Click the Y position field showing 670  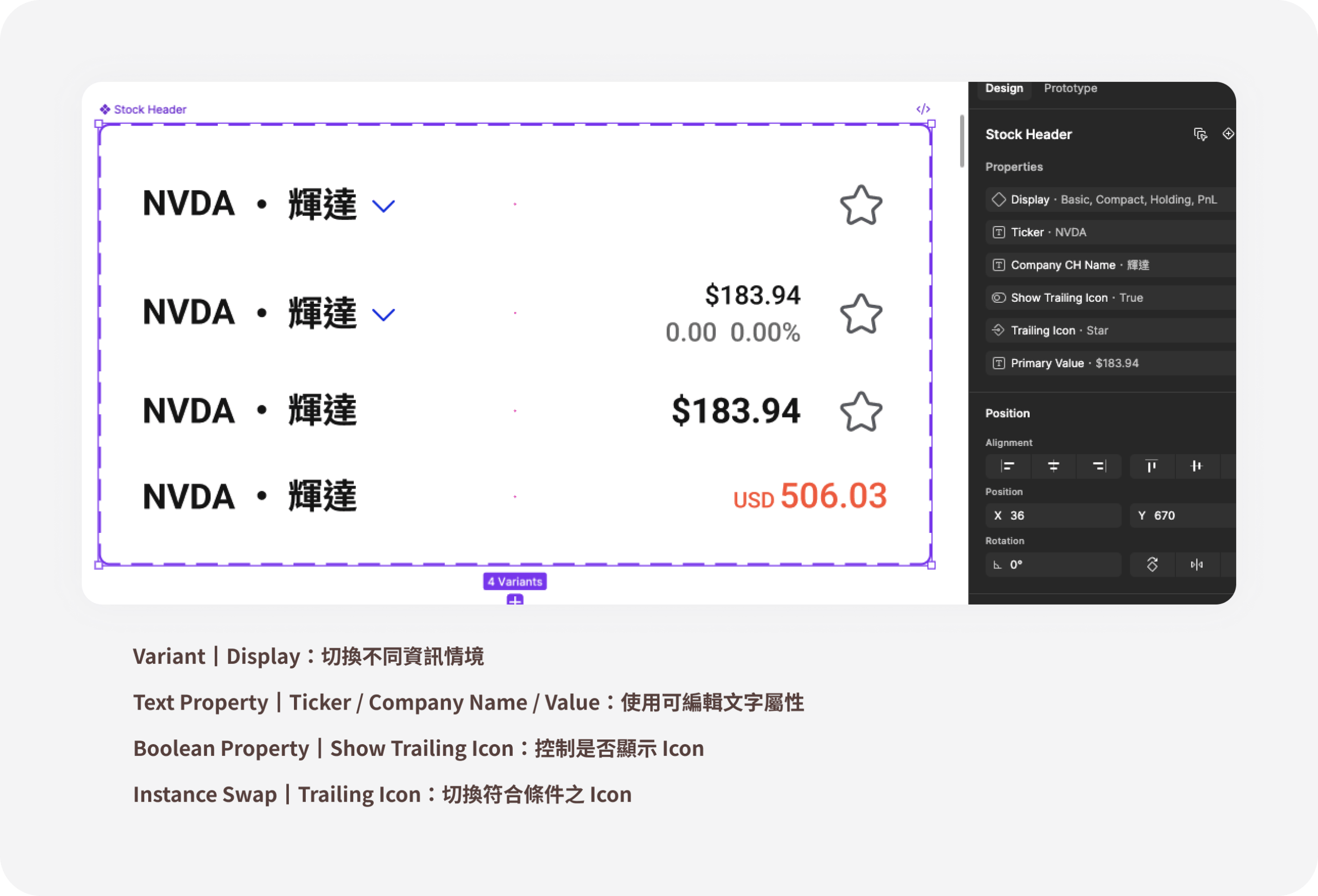click(x=1183, y=515)
